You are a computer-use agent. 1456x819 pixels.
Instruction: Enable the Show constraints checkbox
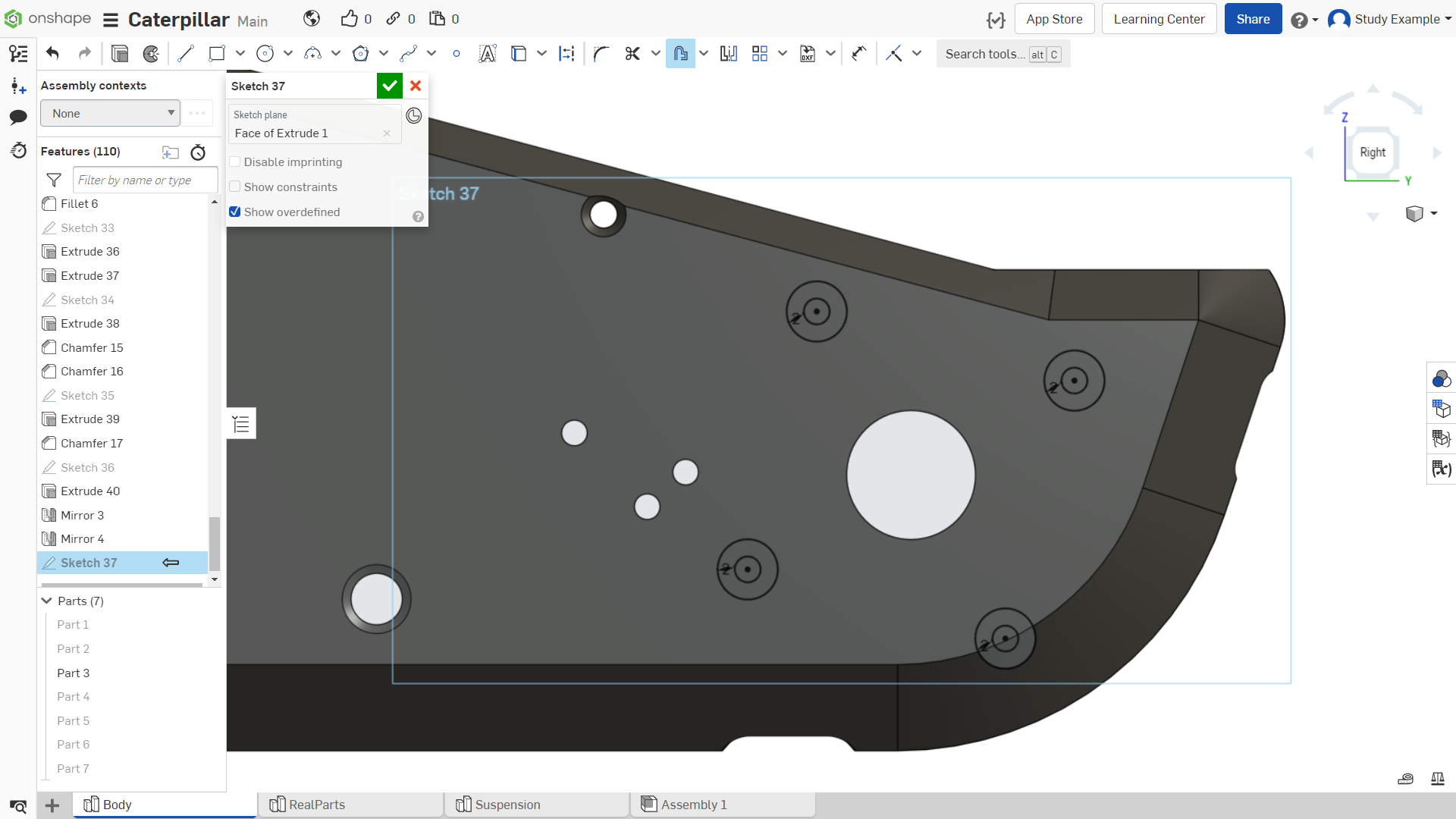235,187
